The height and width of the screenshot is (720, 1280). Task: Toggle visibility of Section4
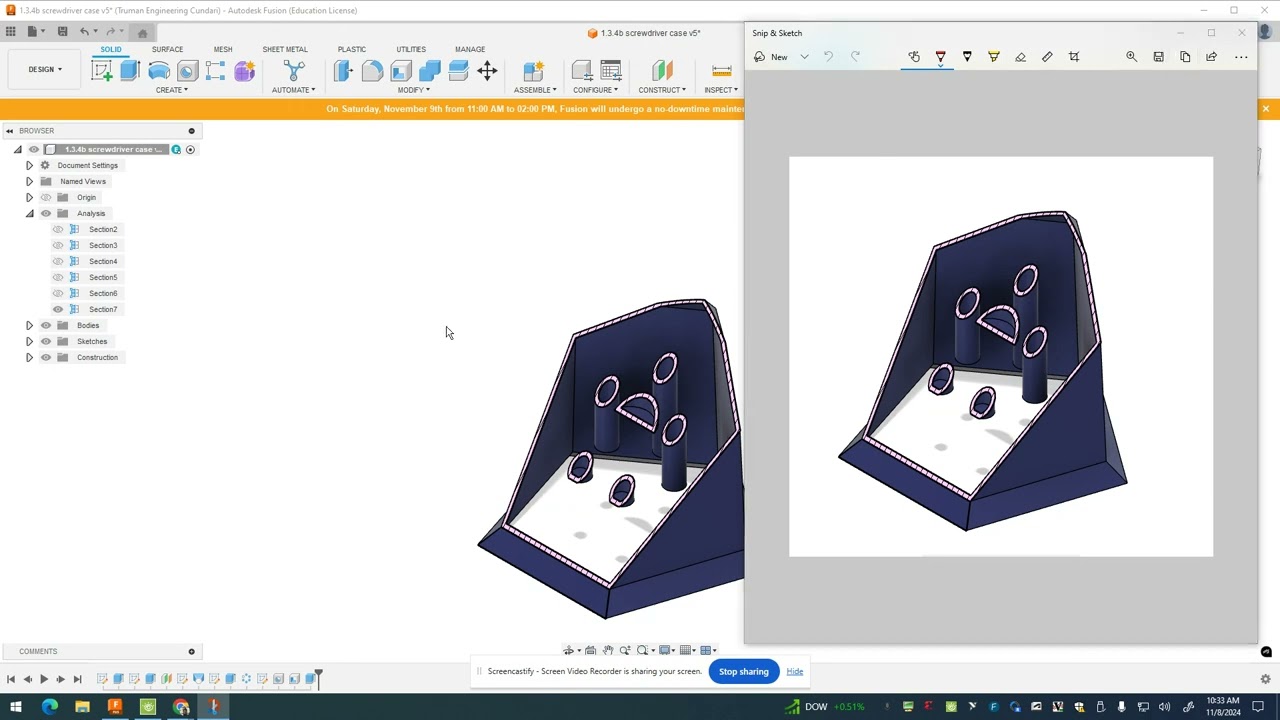tap(58, 261)
